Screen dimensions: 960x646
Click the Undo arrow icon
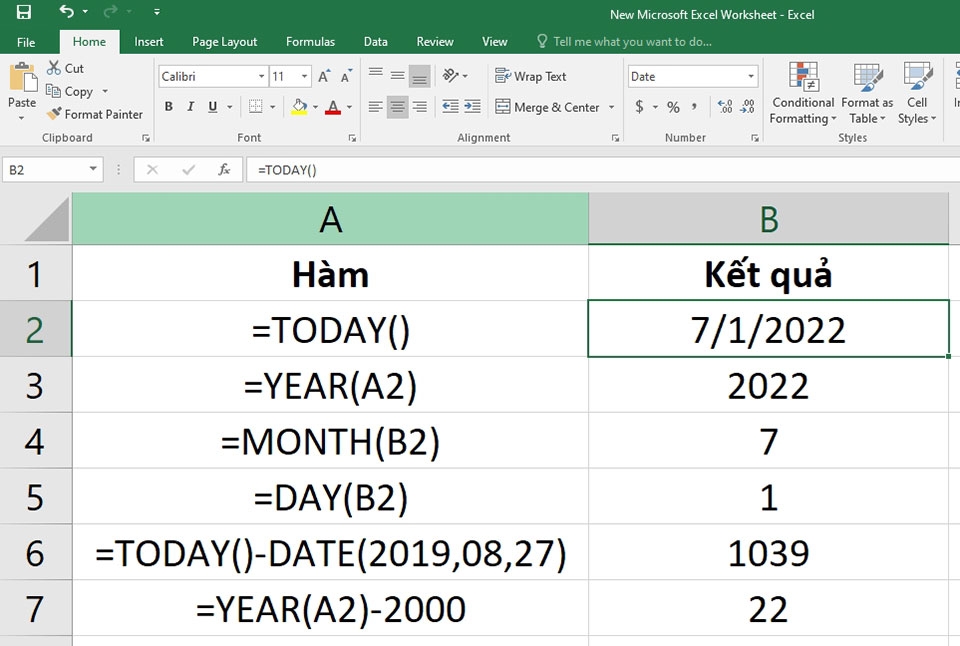point(67,12)
